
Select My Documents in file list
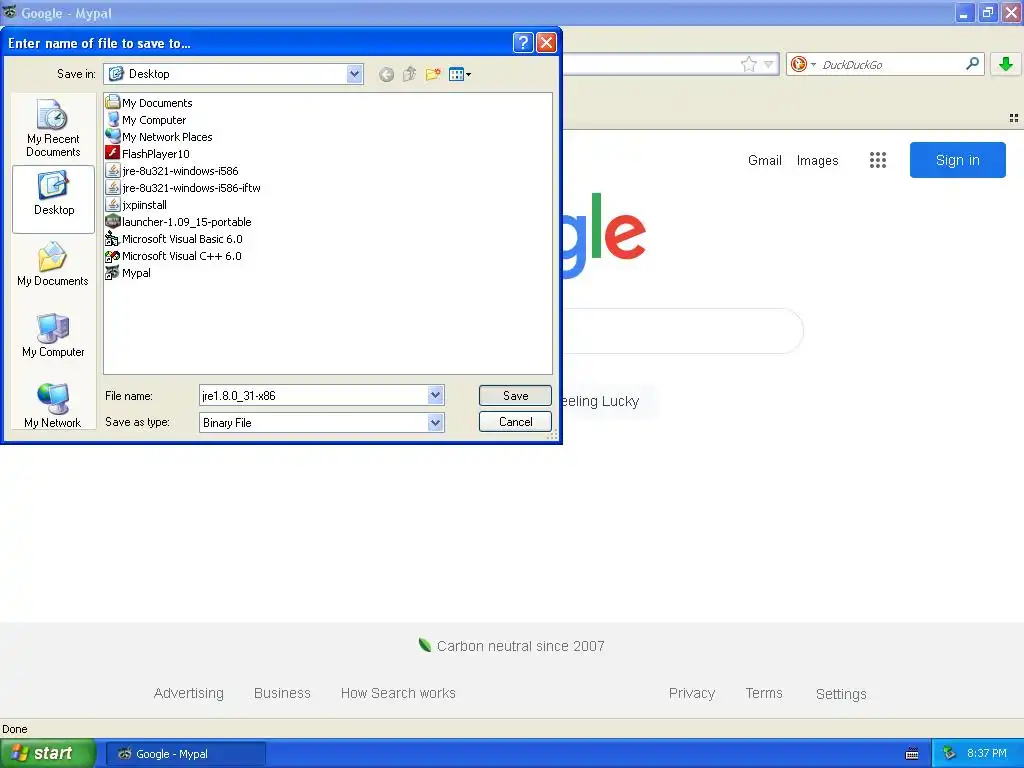(149, 103)
